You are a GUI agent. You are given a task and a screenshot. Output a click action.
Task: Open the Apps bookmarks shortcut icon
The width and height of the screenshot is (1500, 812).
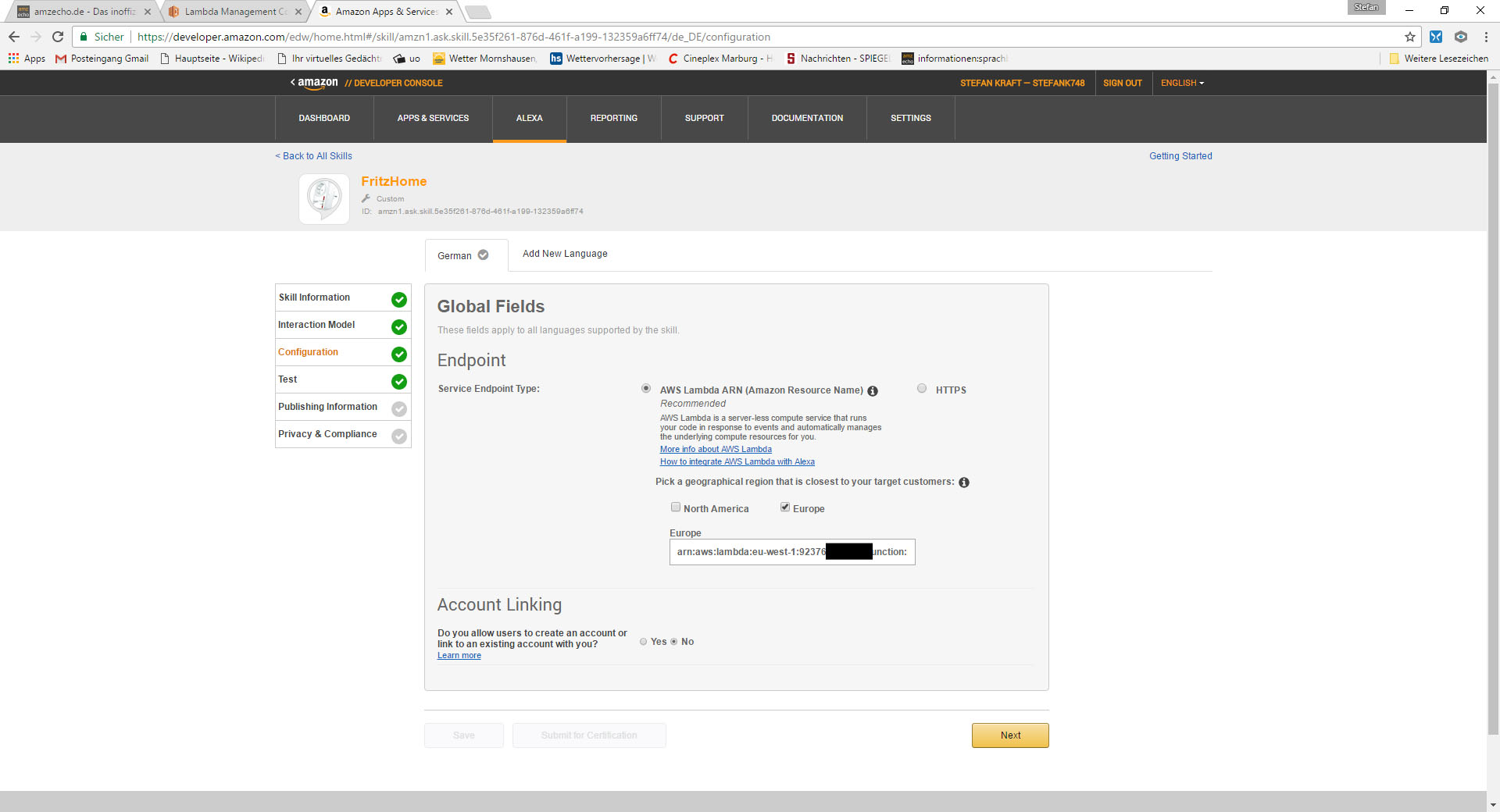click(x=14, y=59)
